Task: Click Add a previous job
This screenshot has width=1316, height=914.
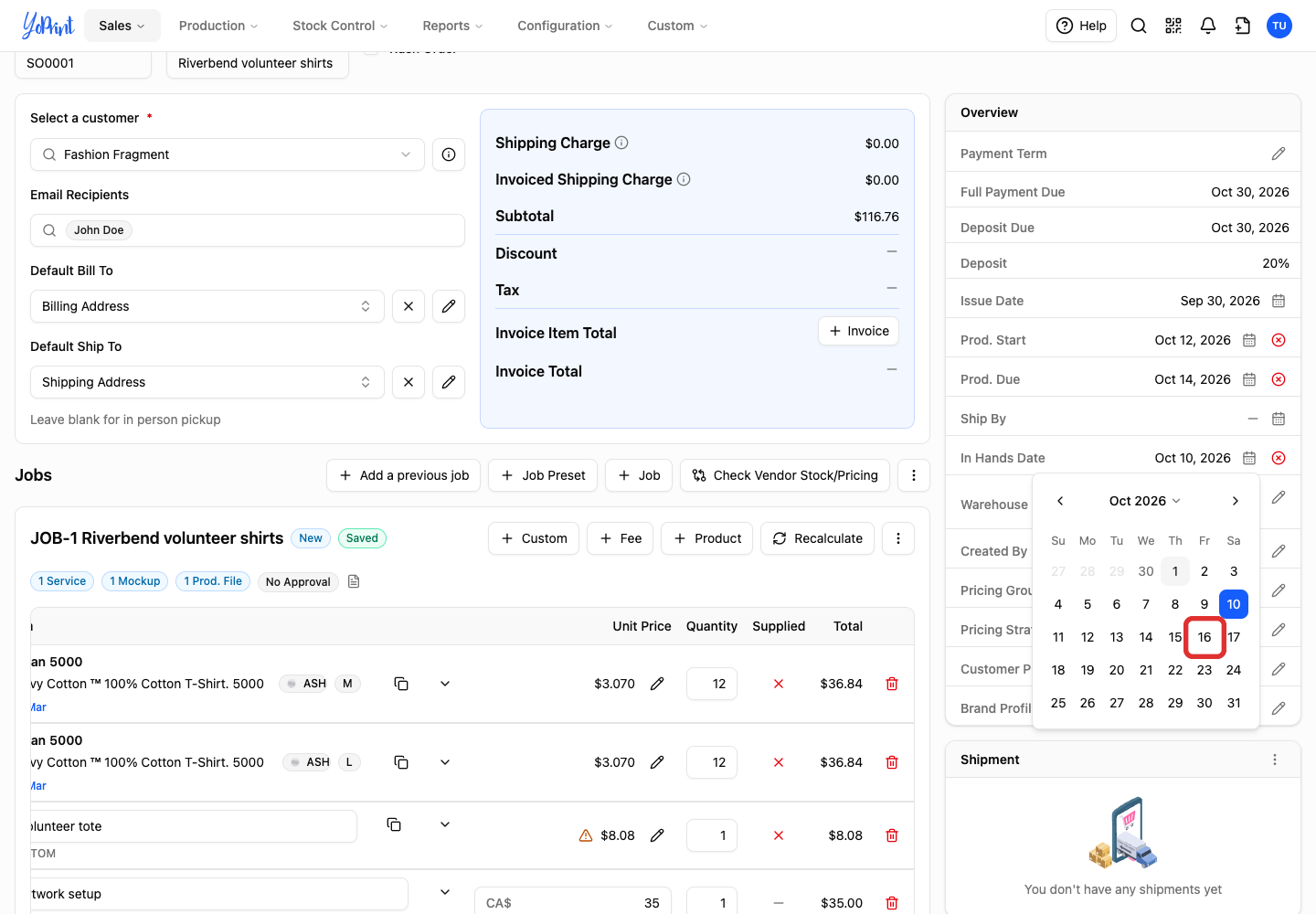Action: click(403, 475)
